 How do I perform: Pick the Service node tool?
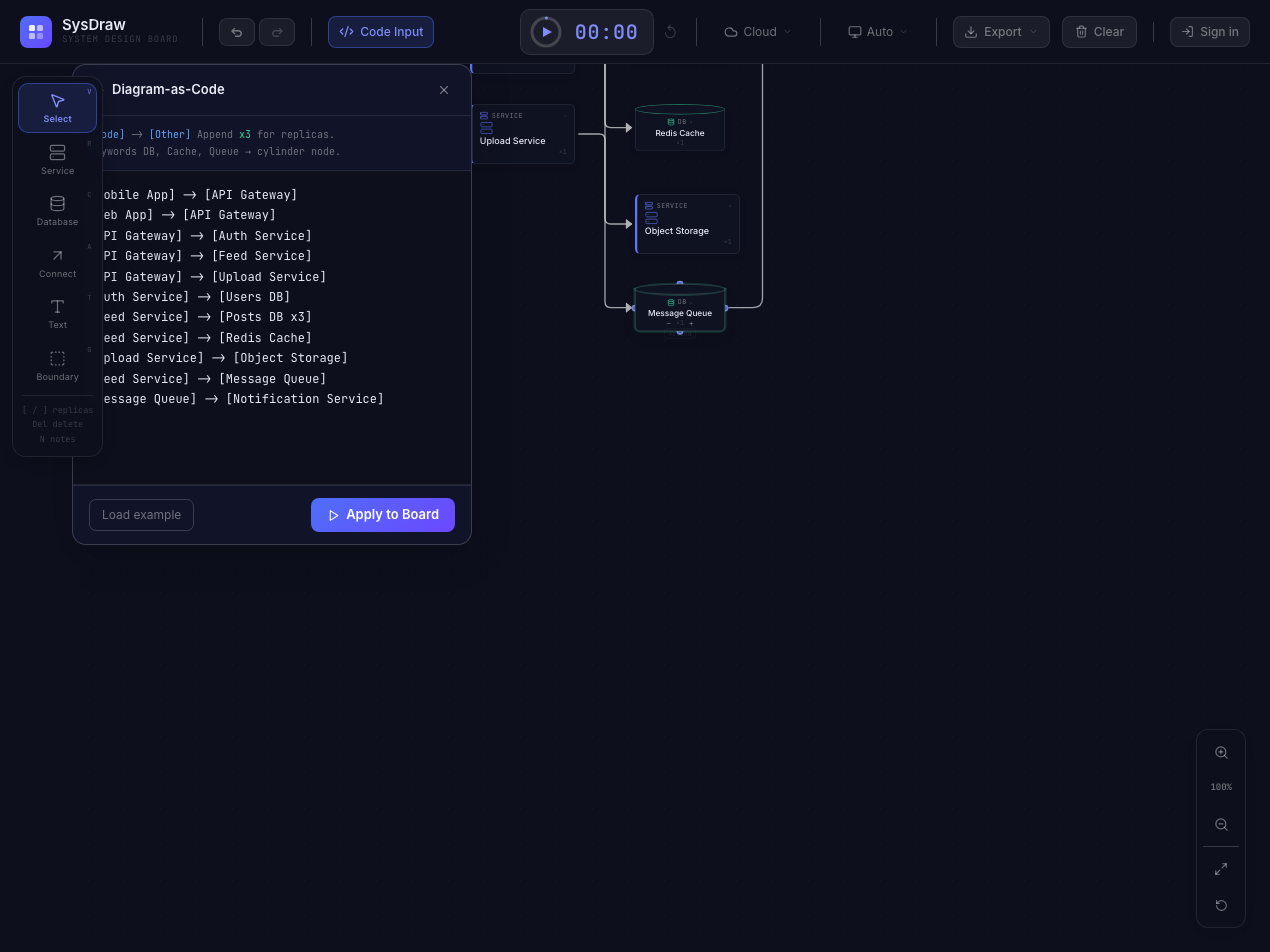[57, 159]
